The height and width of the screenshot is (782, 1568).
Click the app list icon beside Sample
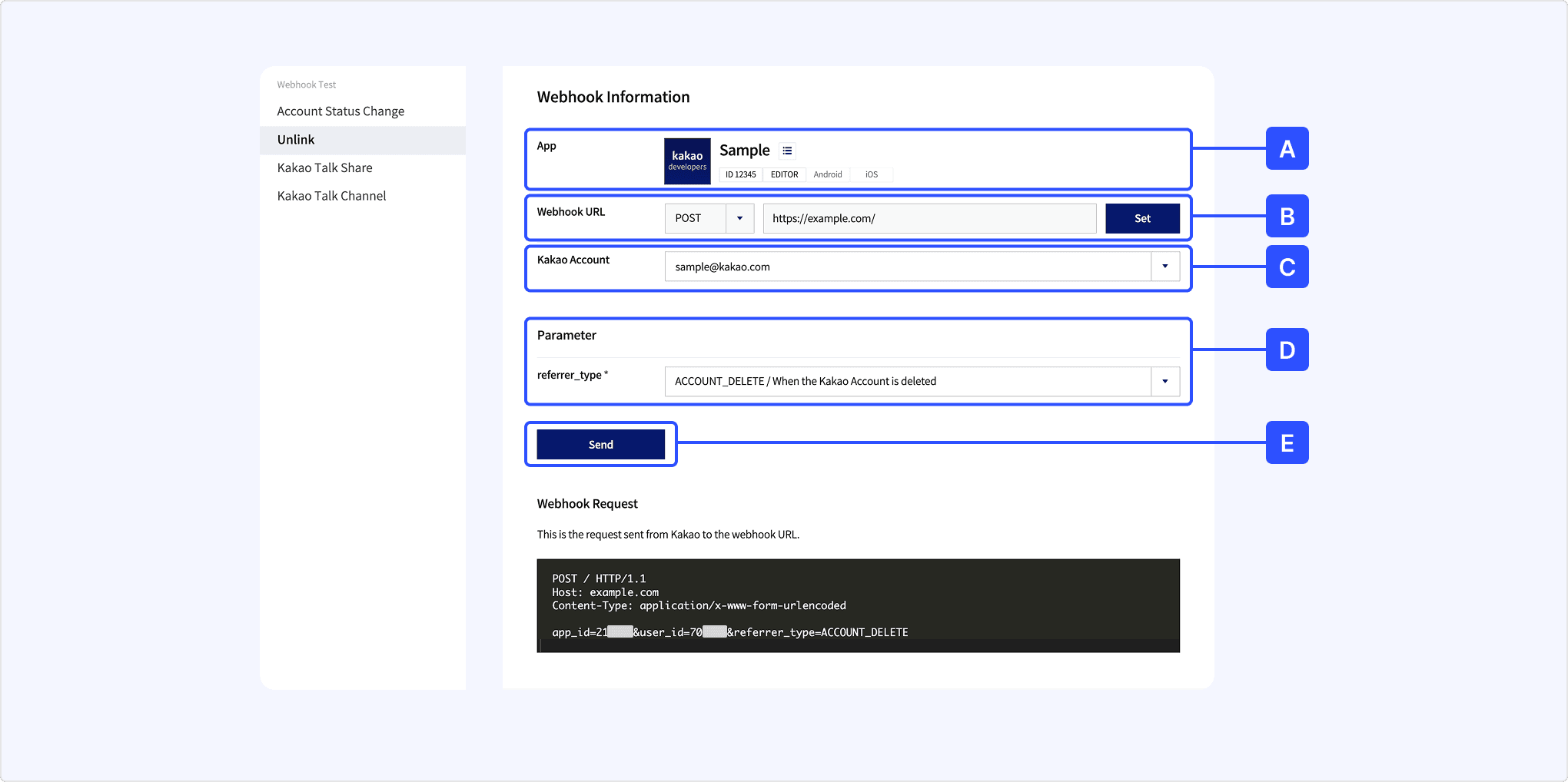click(787, 151)
